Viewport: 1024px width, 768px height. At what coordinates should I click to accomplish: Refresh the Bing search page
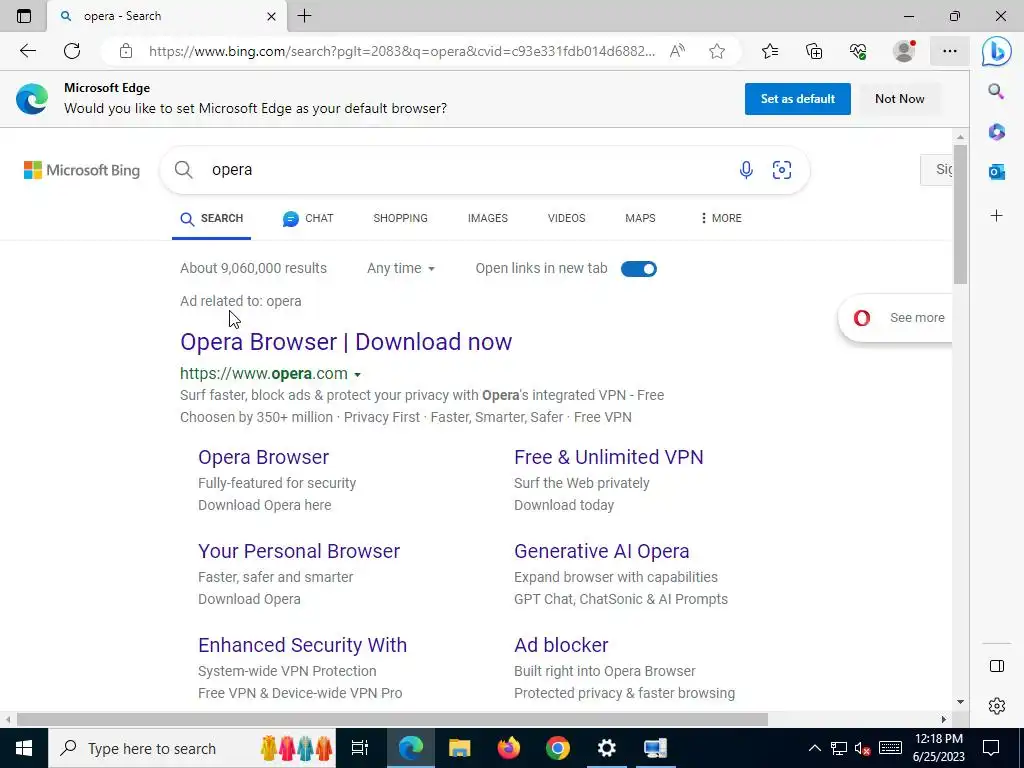point(72,51)
